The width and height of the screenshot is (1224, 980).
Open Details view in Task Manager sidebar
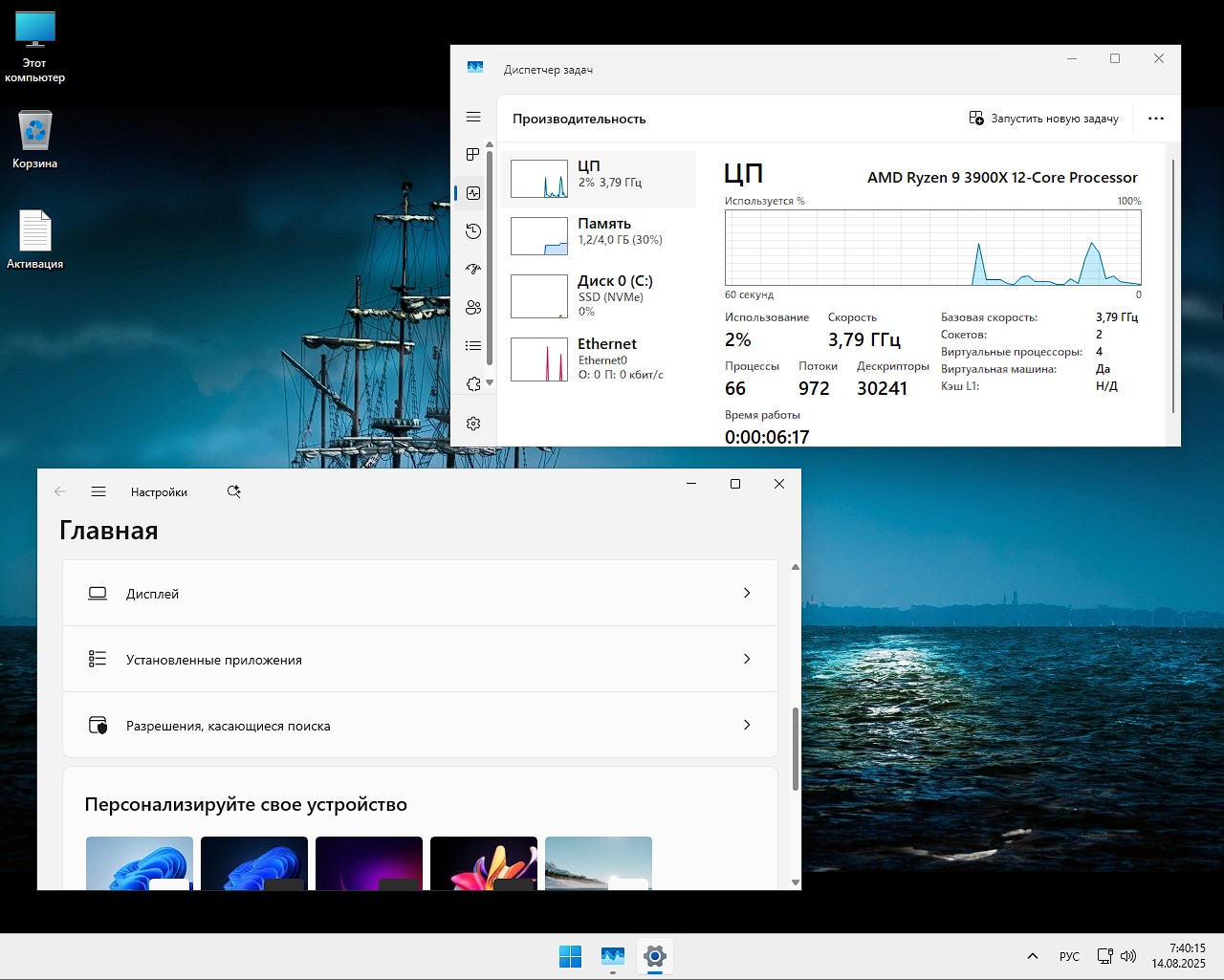click(x=473, y=345)
